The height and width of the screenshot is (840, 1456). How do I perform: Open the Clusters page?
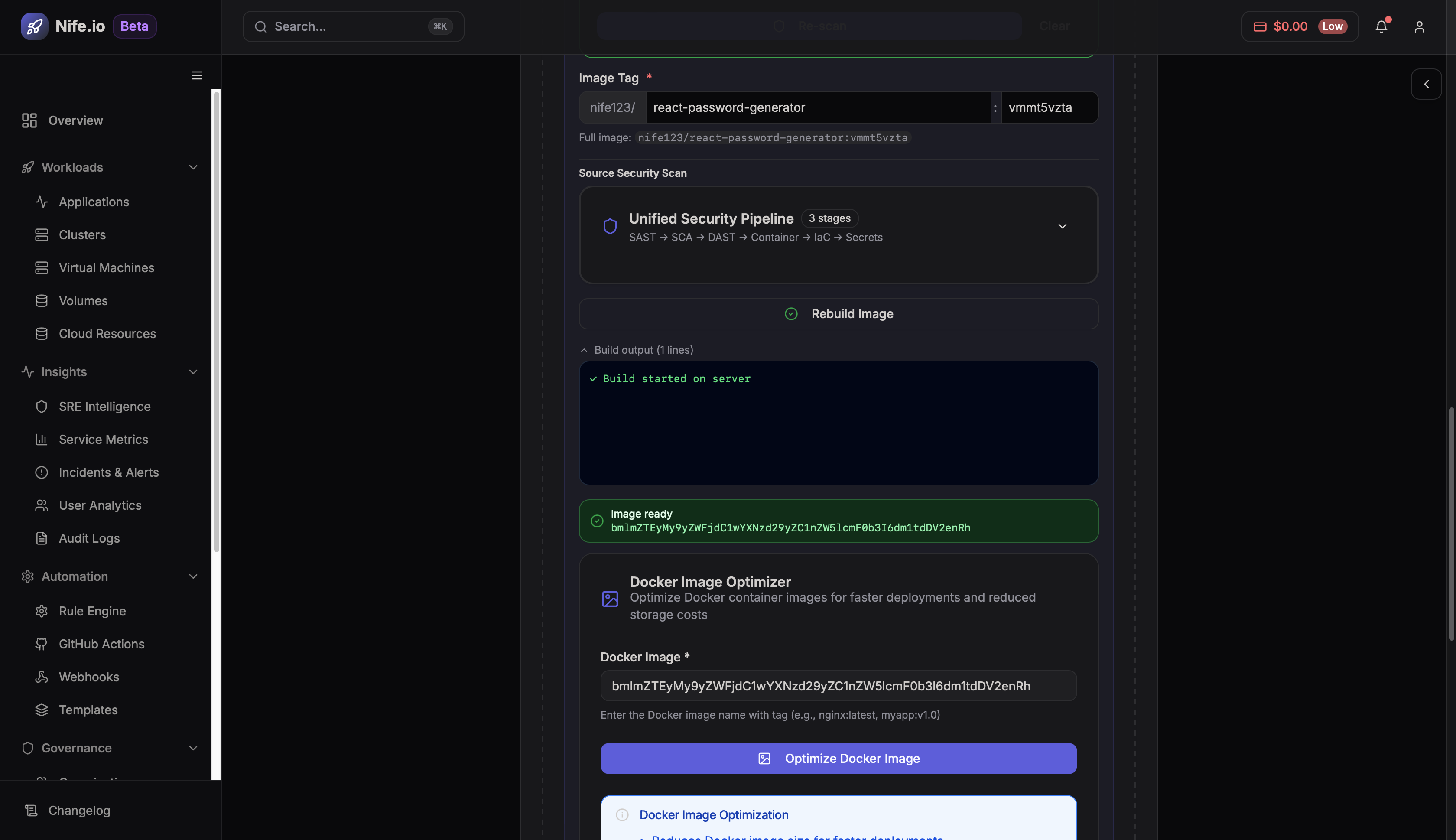[82, 235]
